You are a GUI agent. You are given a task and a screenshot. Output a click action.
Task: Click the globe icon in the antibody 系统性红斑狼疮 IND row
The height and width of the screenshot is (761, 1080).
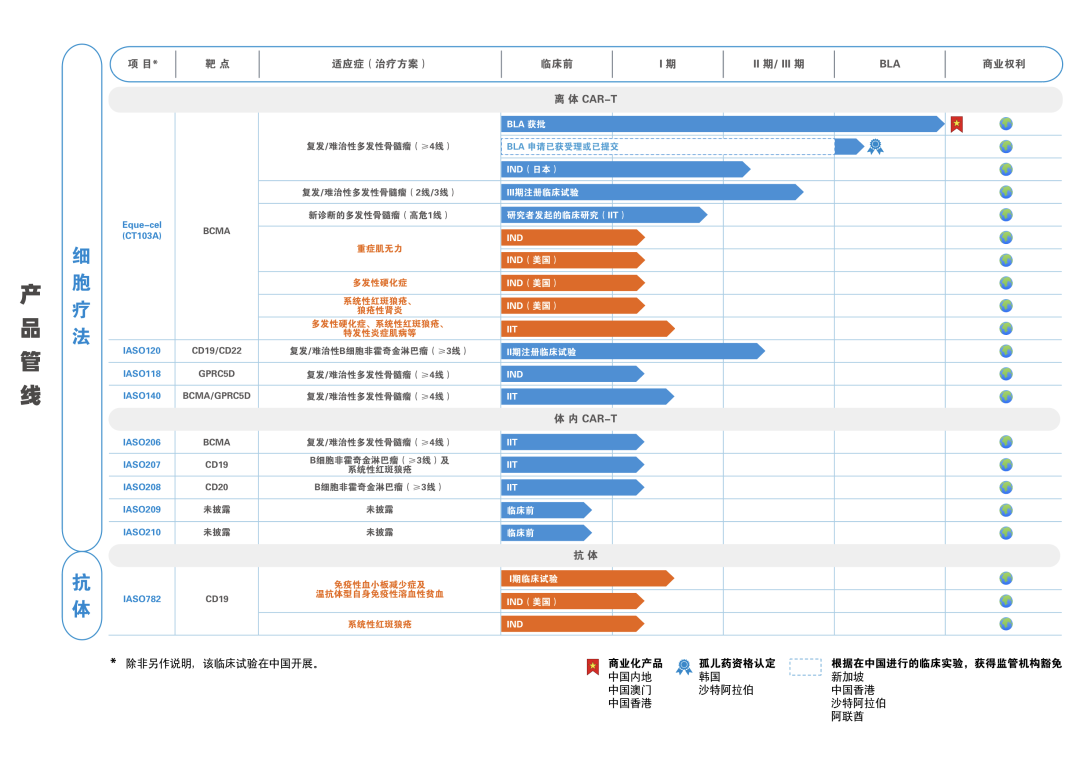(x=1006, y=624)
